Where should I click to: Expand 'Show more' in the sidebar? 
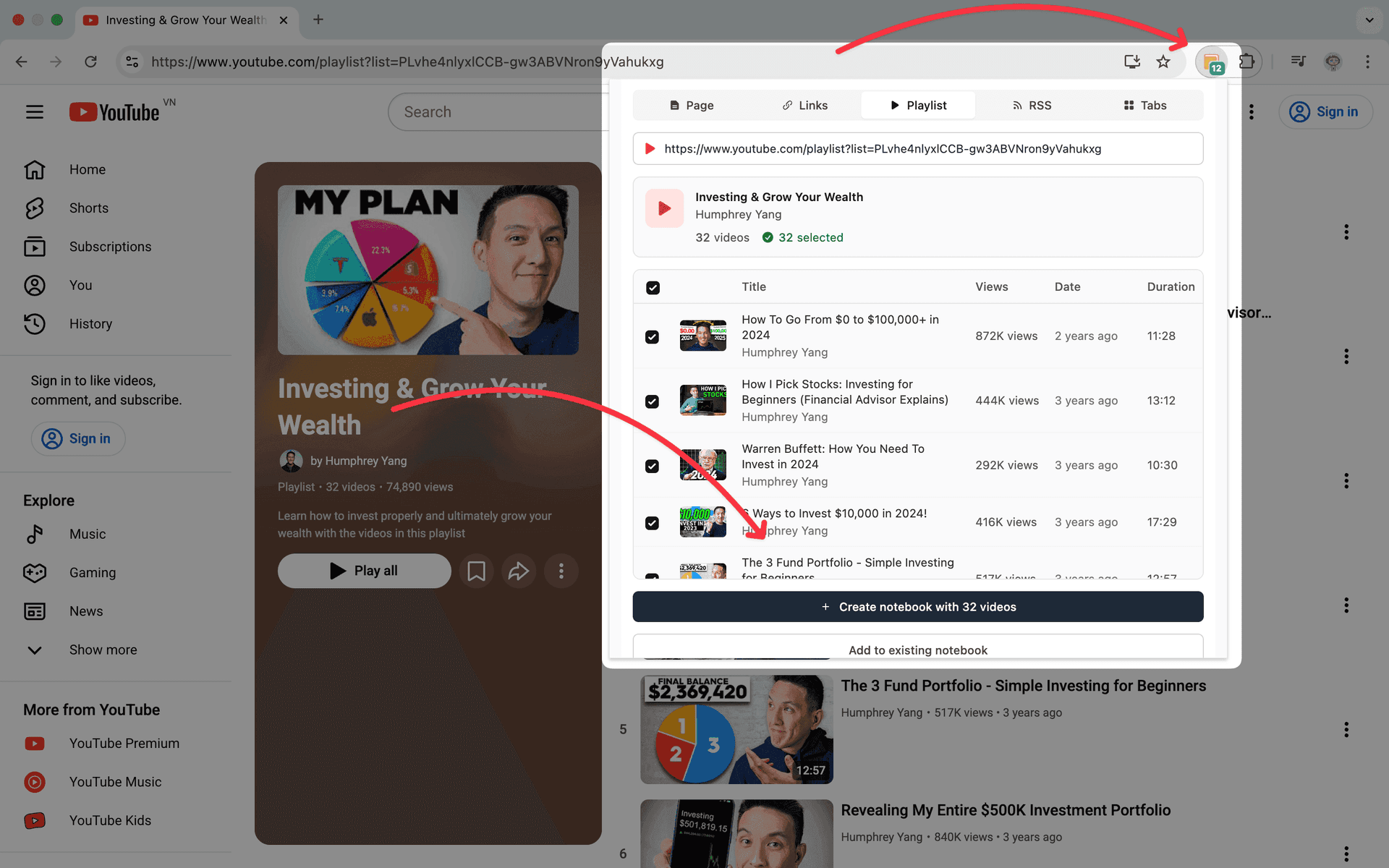tap(103, 650)
